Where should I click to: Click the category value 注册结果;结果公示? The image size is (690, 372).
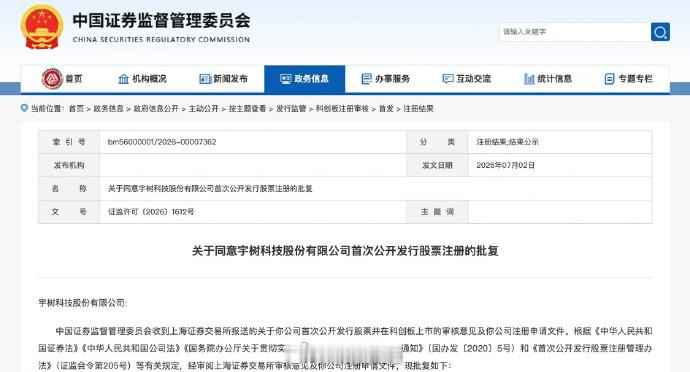tap(507, 142)
